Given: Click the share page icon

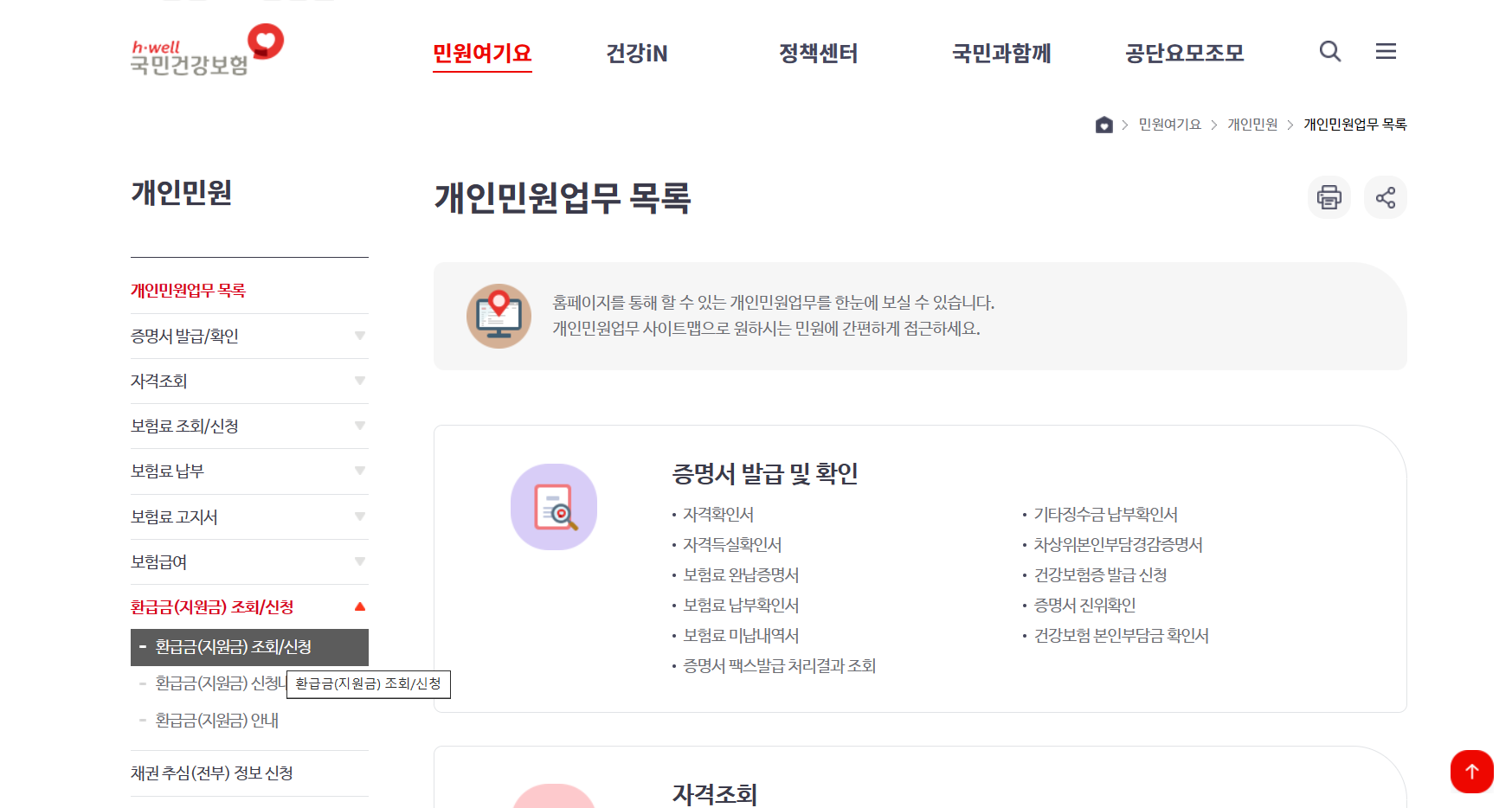Looking at the screenshot, I should (1386, 197).
